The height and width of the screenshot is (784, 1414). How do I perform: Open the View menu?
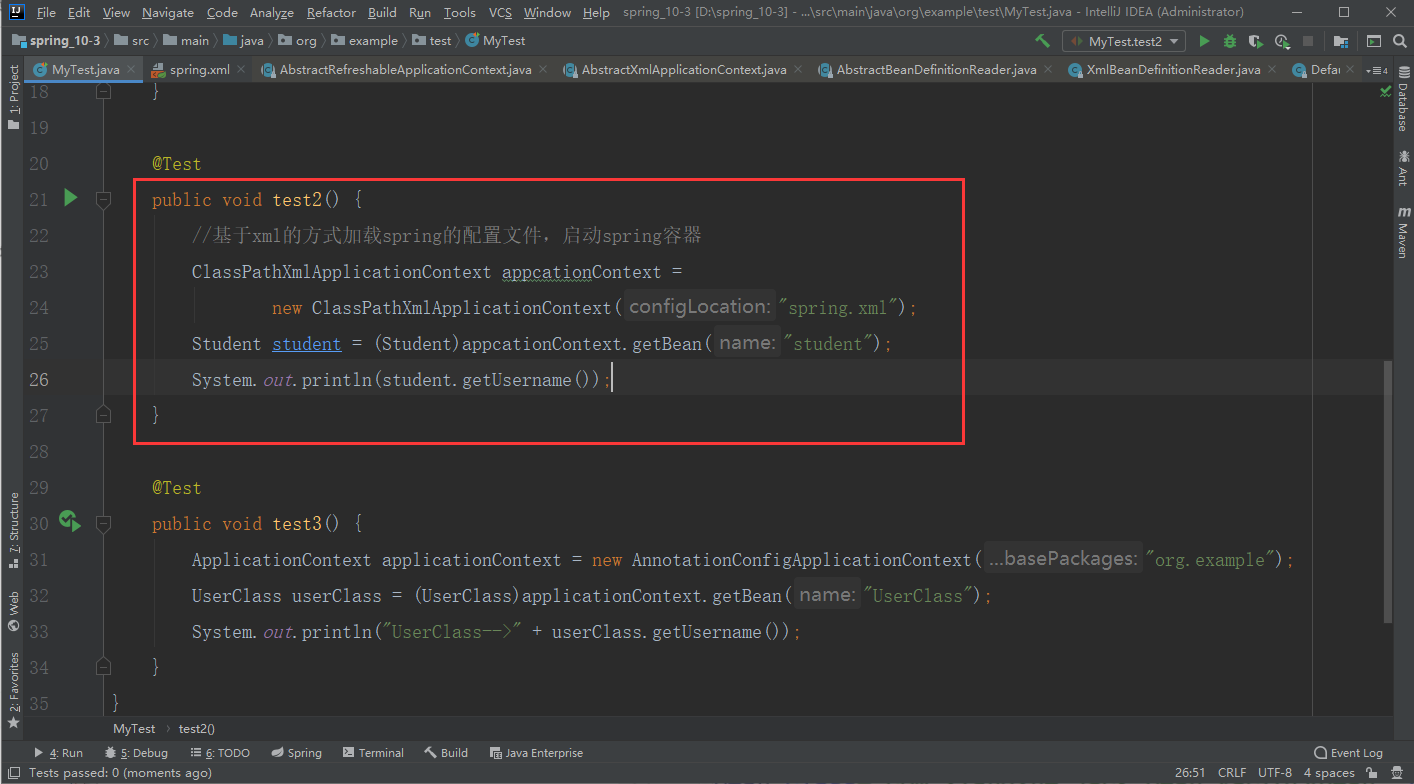coord(116,12)
